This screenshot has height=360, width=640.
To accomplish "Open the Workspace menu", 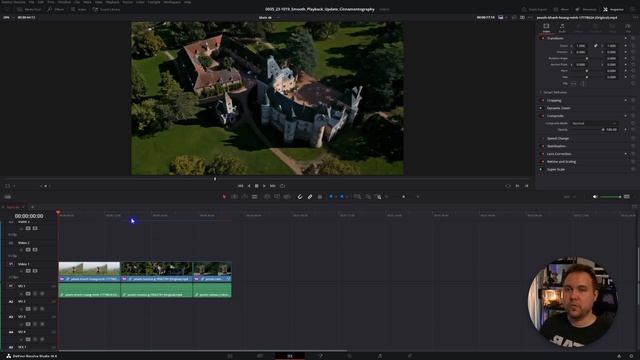I will (172, 2).
